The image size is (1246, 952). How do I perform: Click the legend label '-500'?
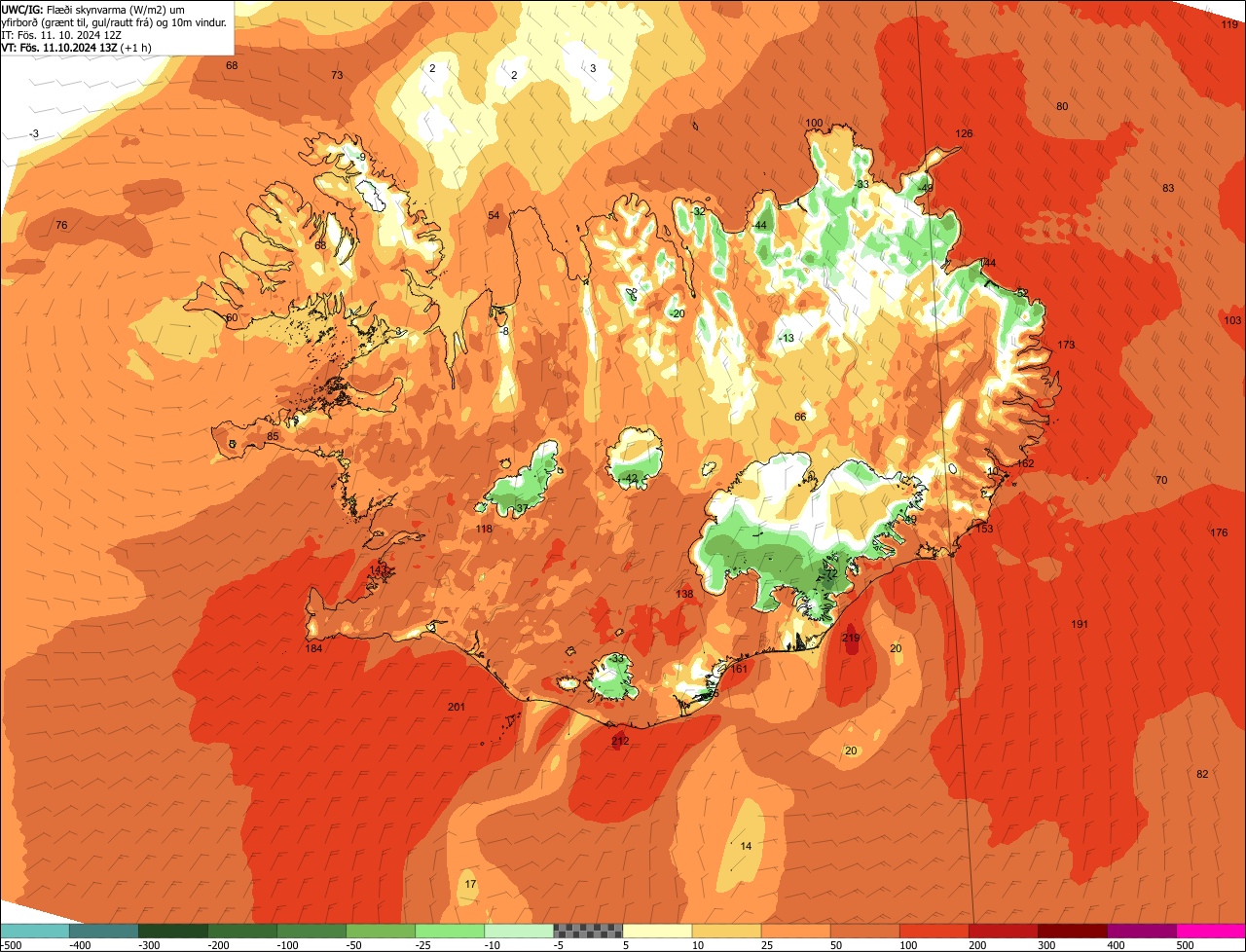[x=11, y=945]
